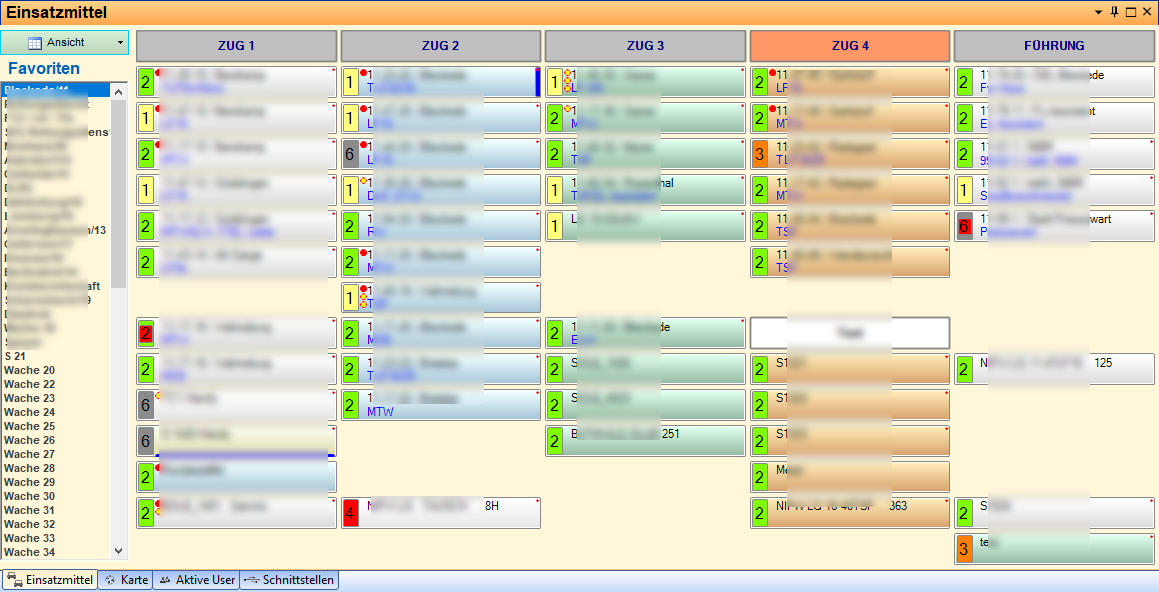Open the panel options dropdown arrow

(1099, 12)
